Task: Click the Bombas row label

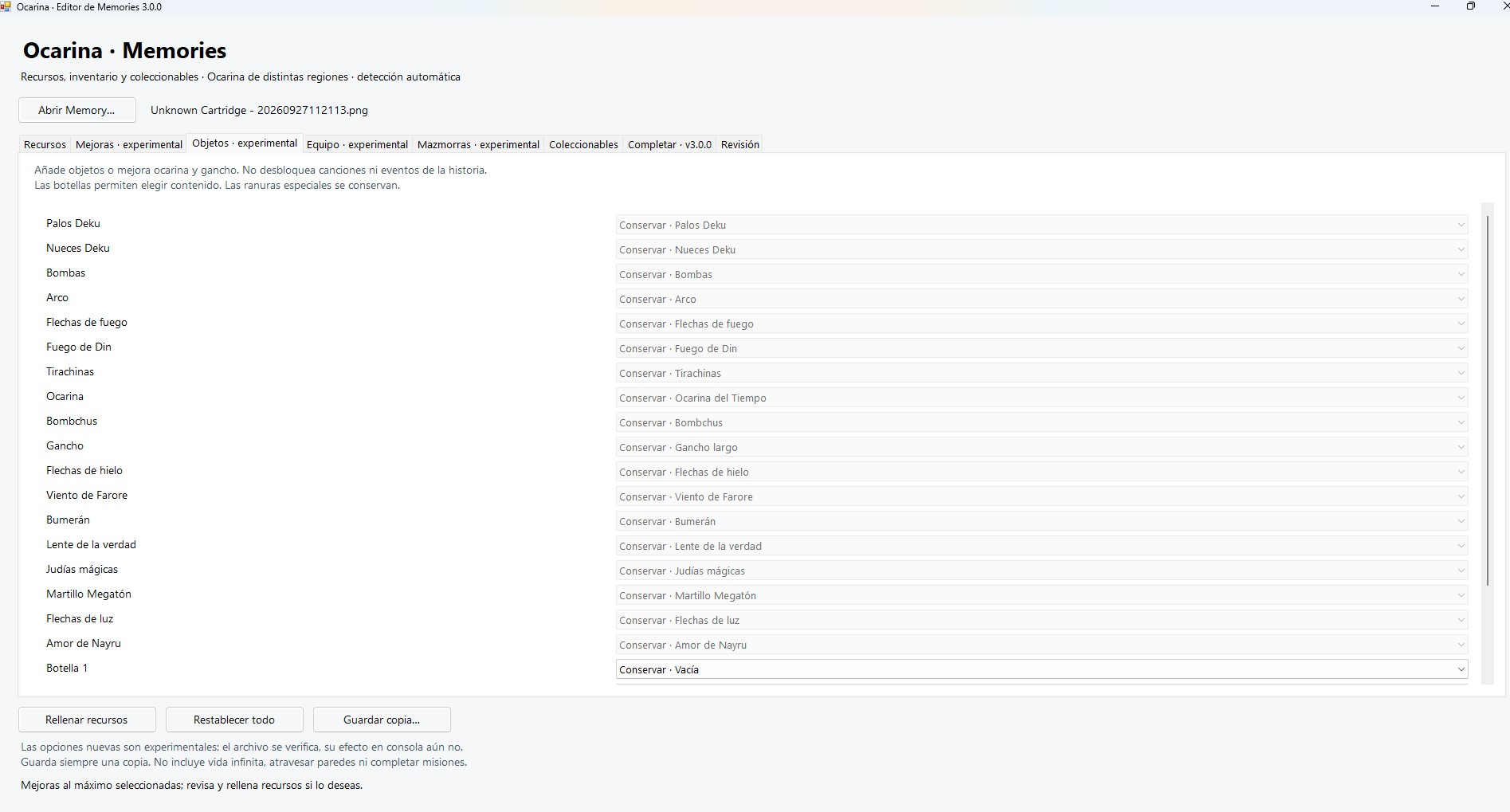Action: [x=65, y=273]
